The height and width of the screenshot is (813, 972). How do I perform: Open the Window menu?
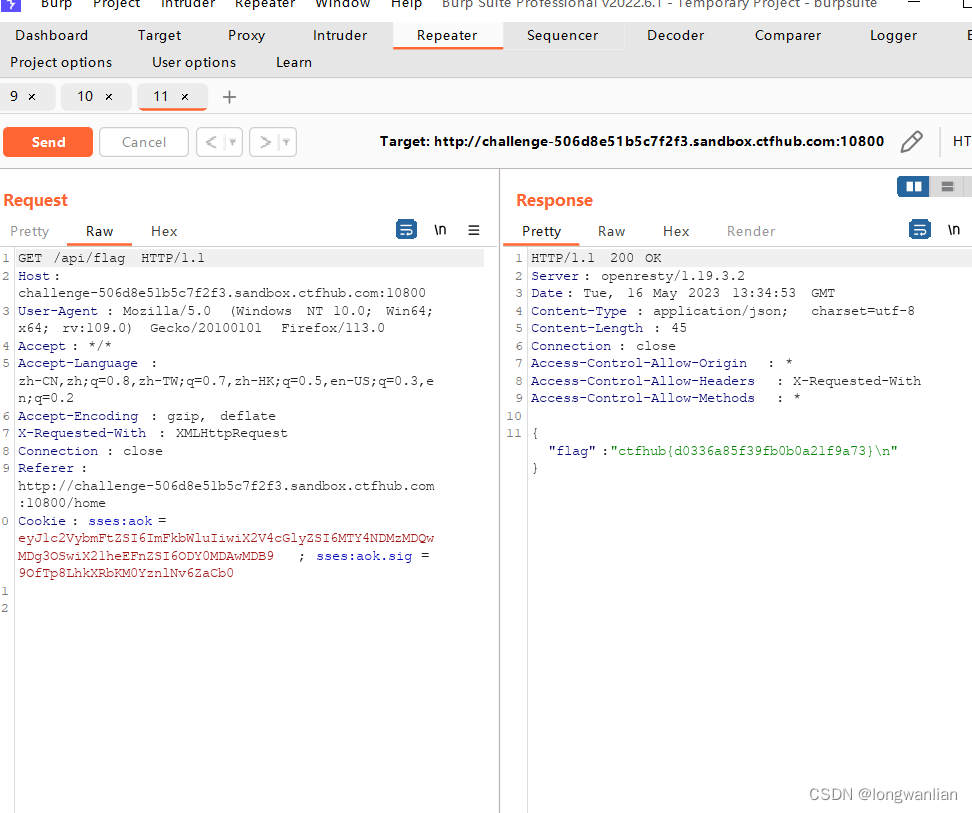point(342,4)
